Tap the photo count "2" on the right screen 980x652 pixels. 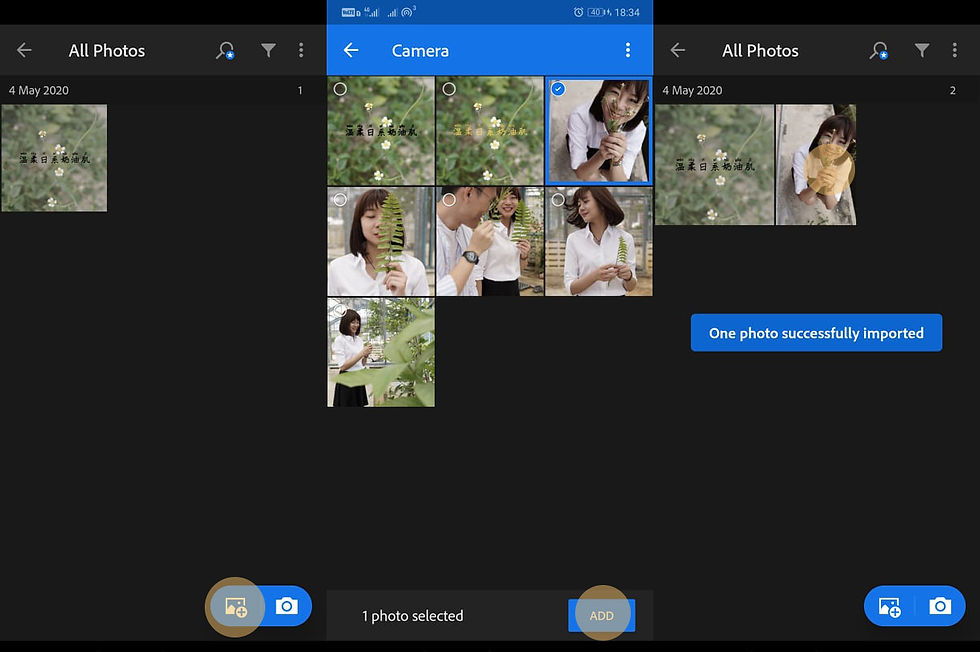click(x=952, y=91)
